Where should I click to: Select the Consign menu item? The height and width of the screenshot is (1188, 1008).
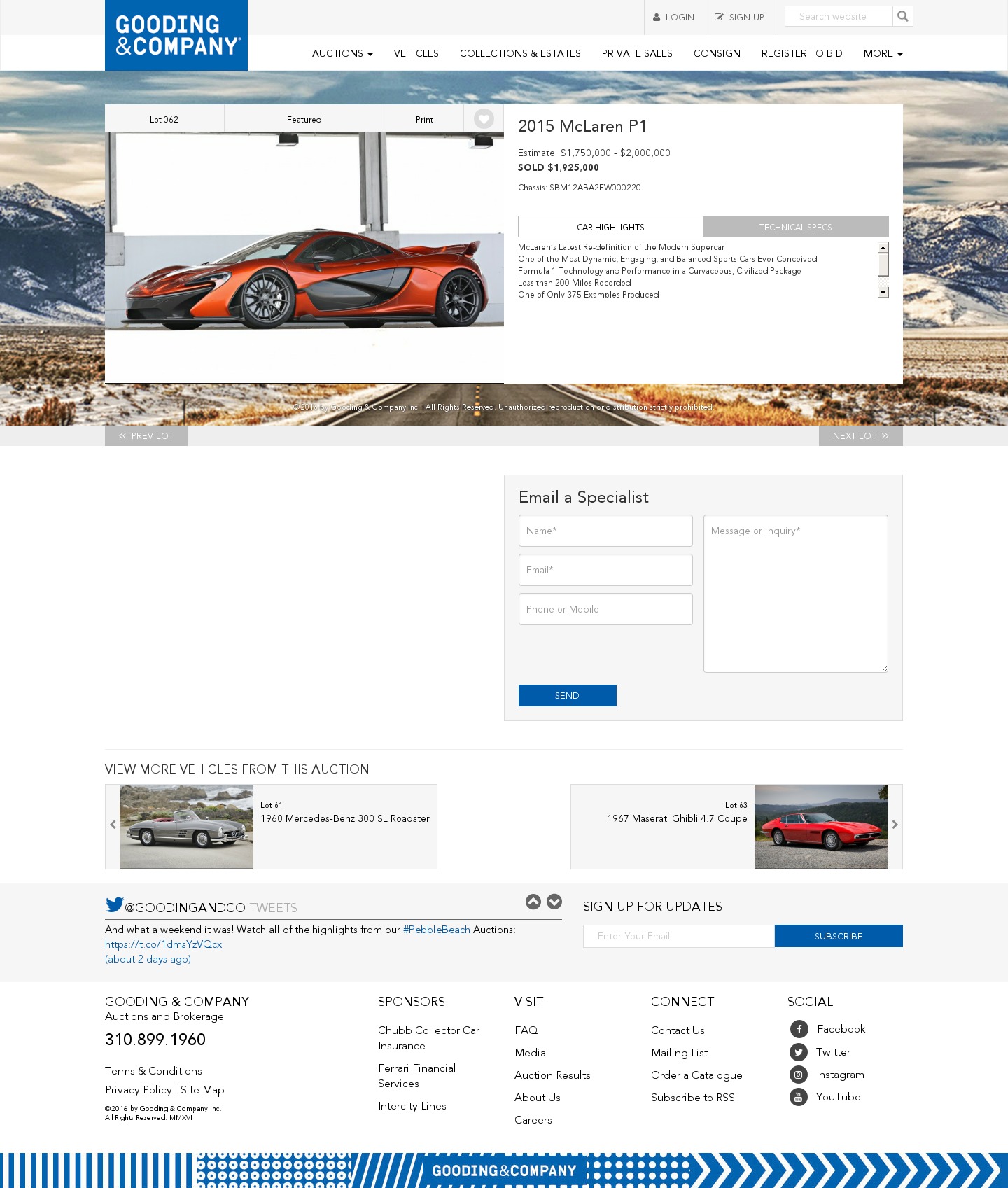coord(717,53)
